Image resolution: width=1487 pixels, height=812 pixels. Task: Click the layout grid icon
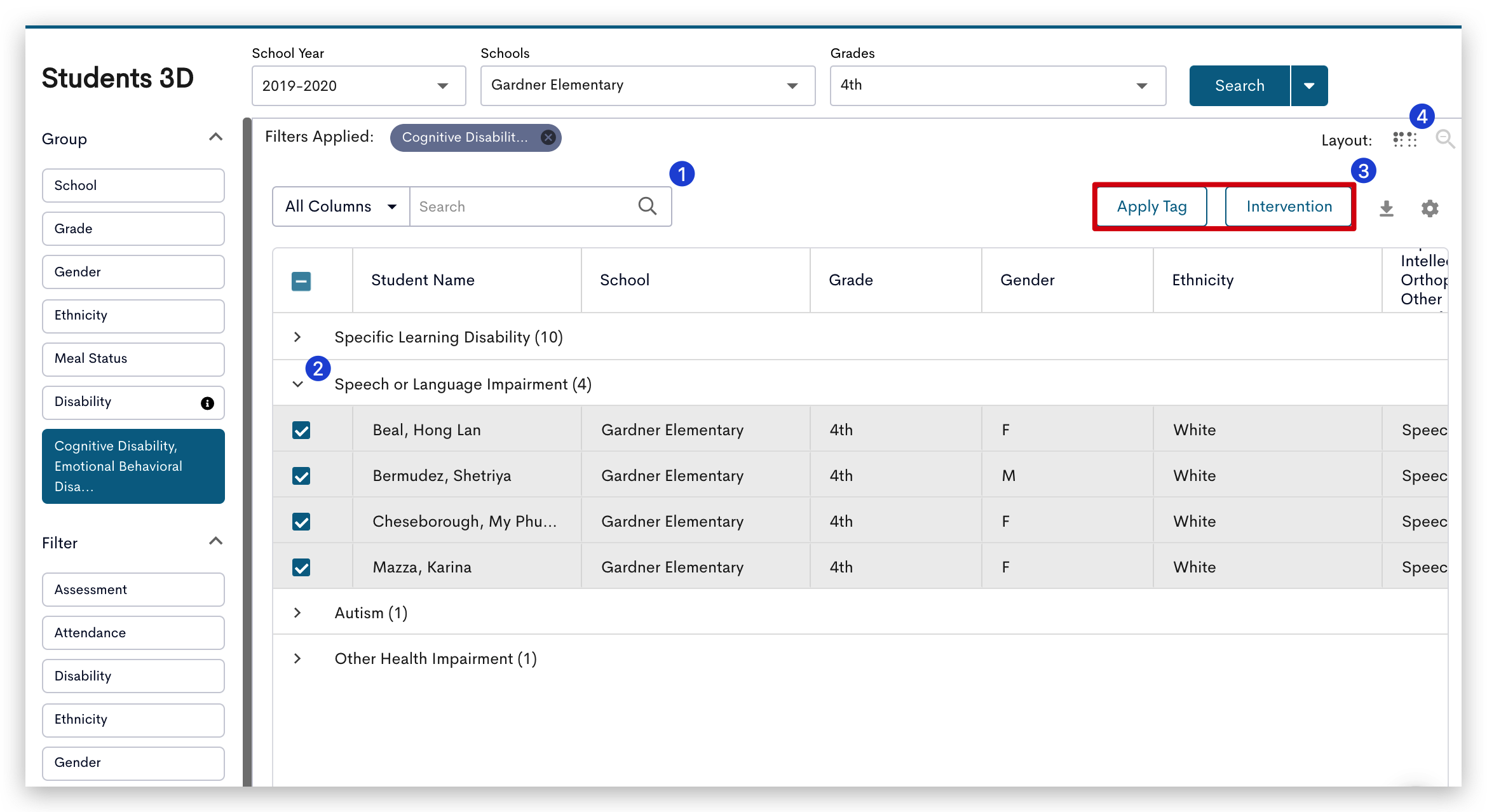tap(1405, 139)
